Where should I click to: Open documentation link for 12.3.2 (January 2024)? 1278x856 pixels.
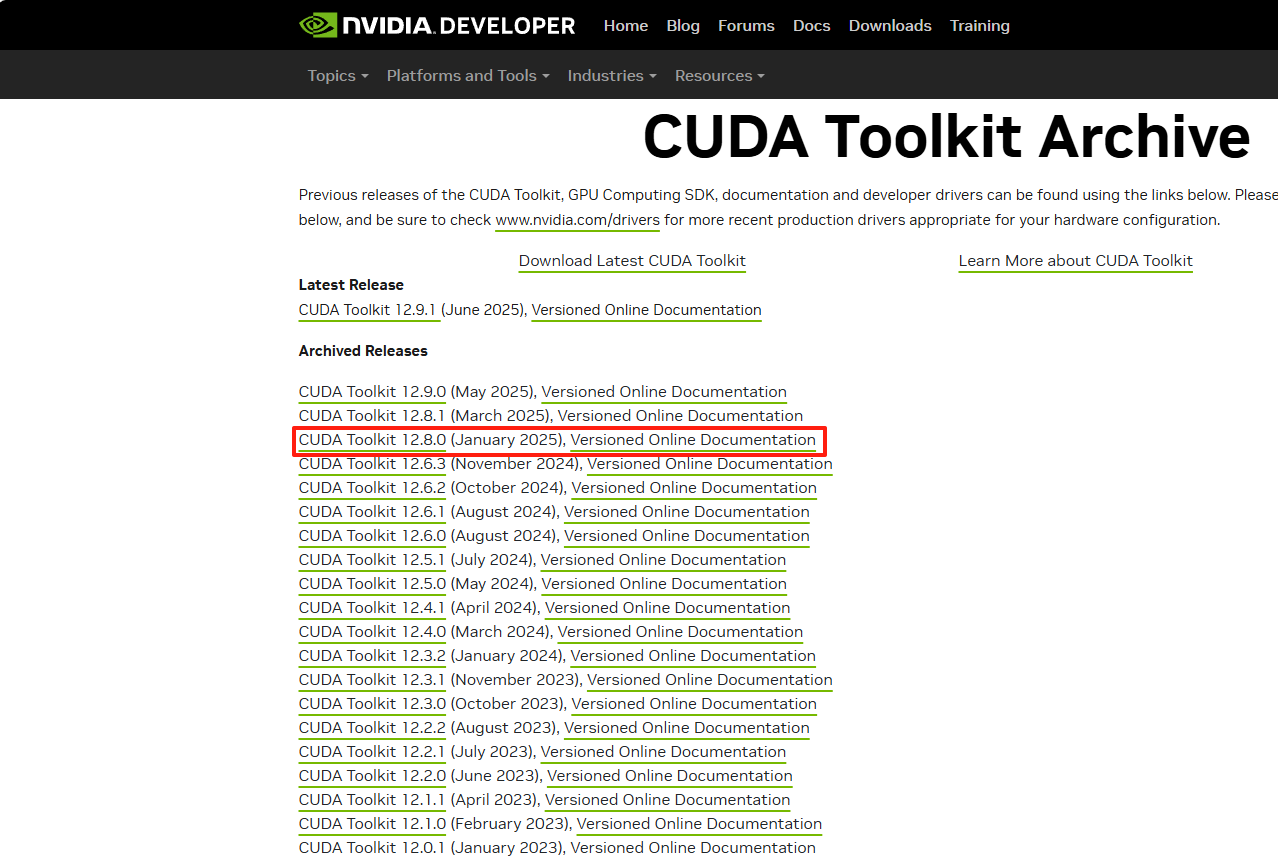[693, 656]
